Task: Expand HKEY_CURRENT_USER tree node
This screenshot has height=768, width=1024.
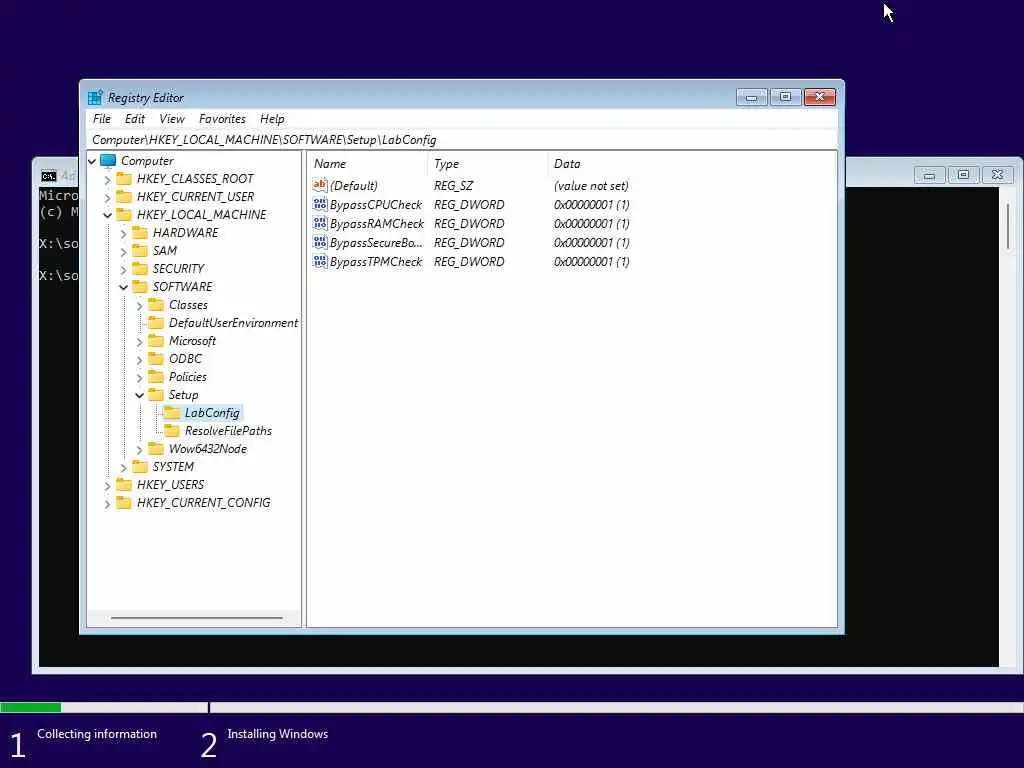Action: pos(108,197)
